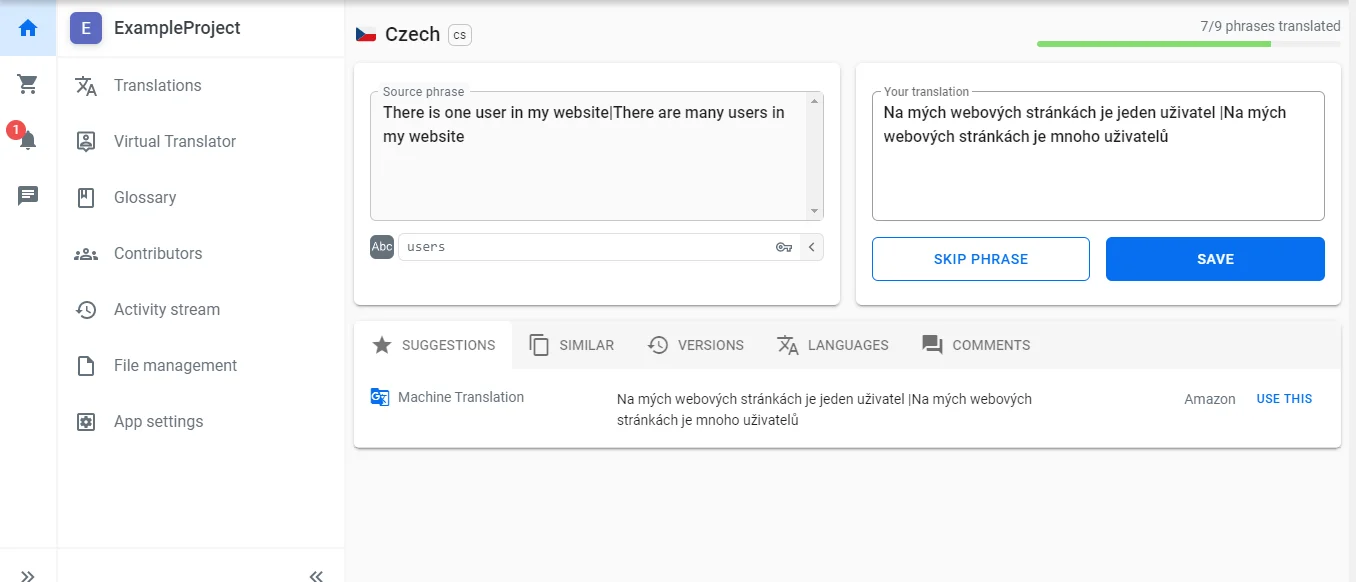Click the Abc icon beside the phrase key
The width and height of the screenshot is (1356, 582).
click(x=381, y=246)
